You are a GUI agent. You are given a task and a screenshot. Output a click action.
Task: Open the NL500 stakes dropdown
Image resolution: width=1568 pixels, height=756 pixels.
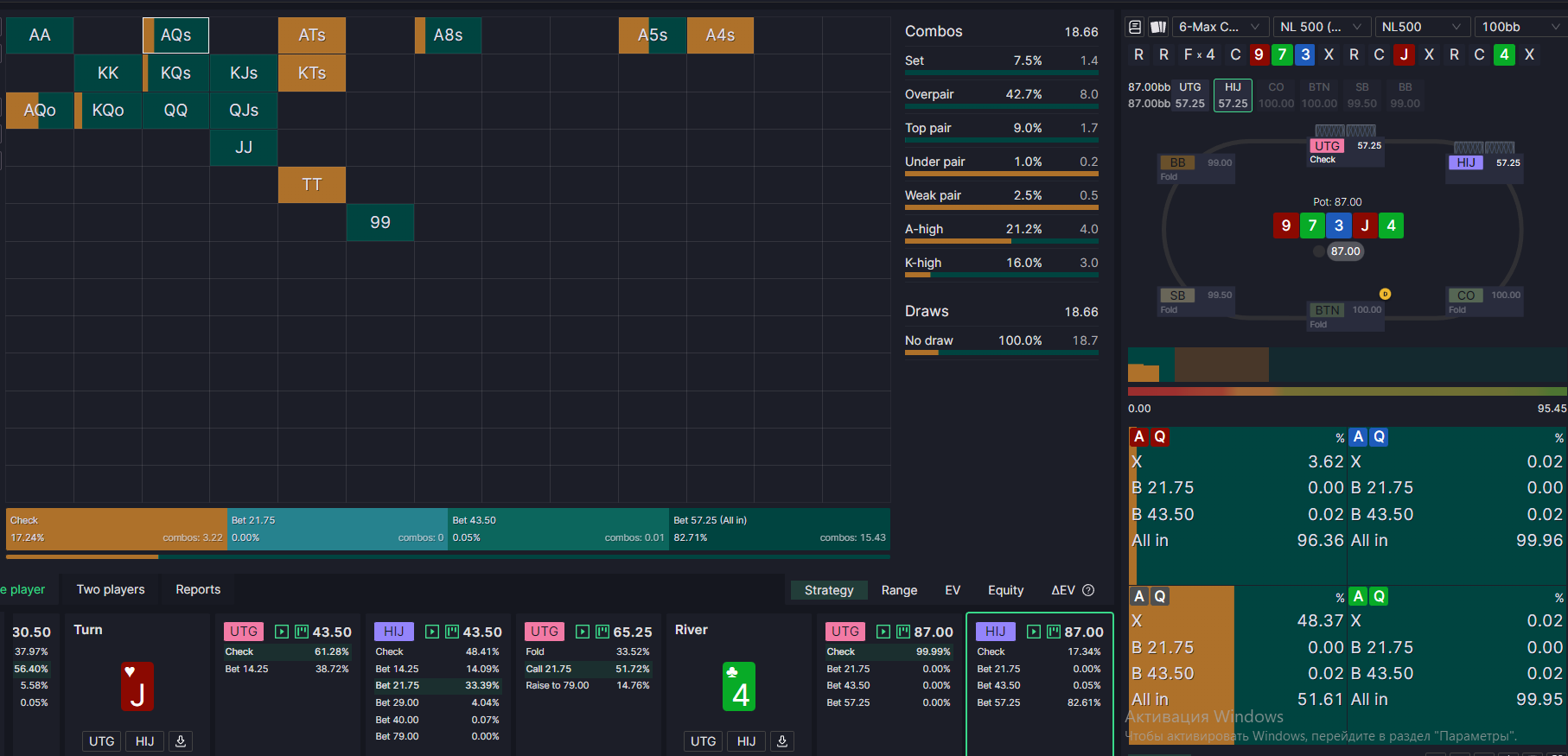click(x=1420, y=27)
